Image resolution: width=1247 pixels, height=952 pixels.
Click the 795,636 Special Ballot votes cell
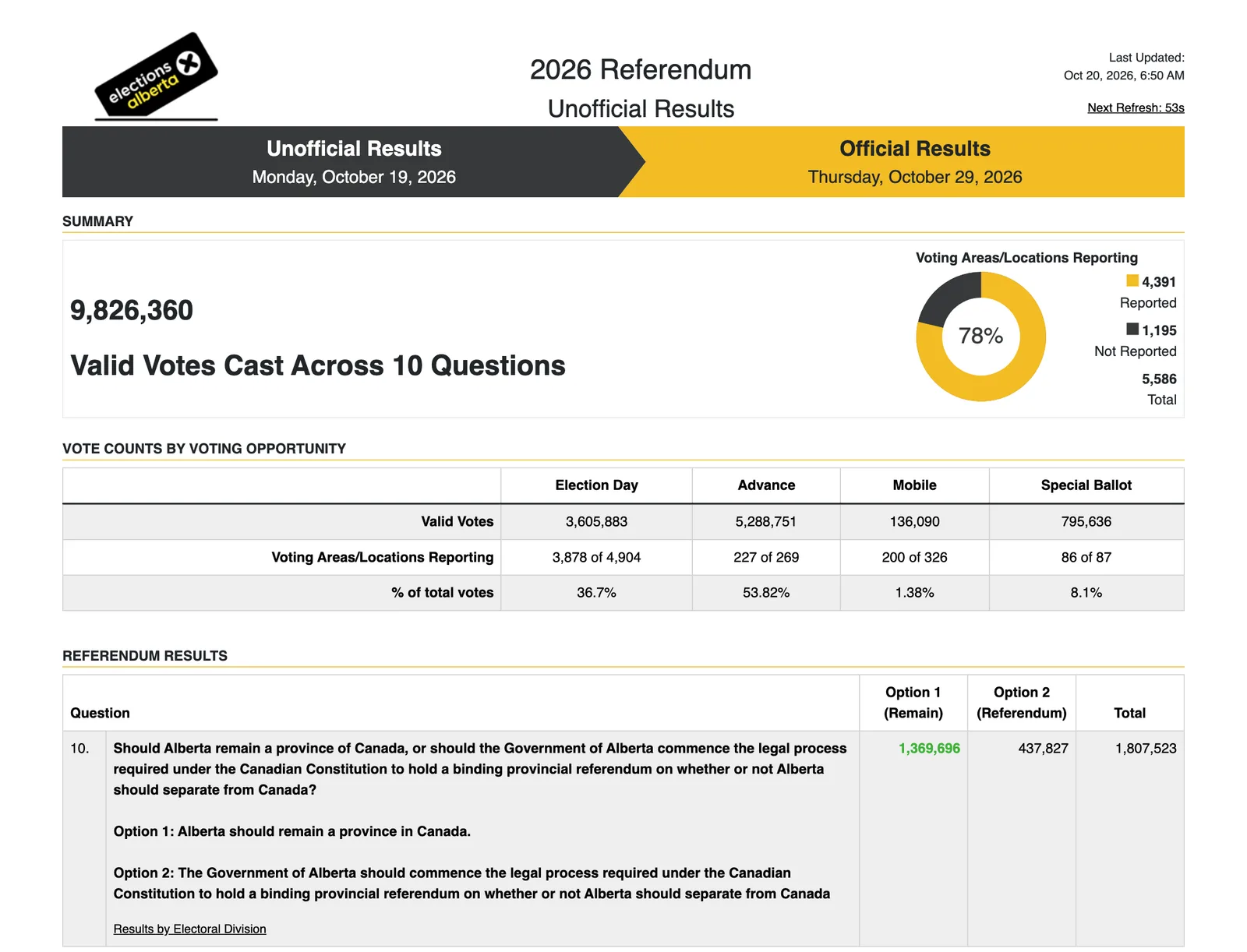click(1086, 522)
